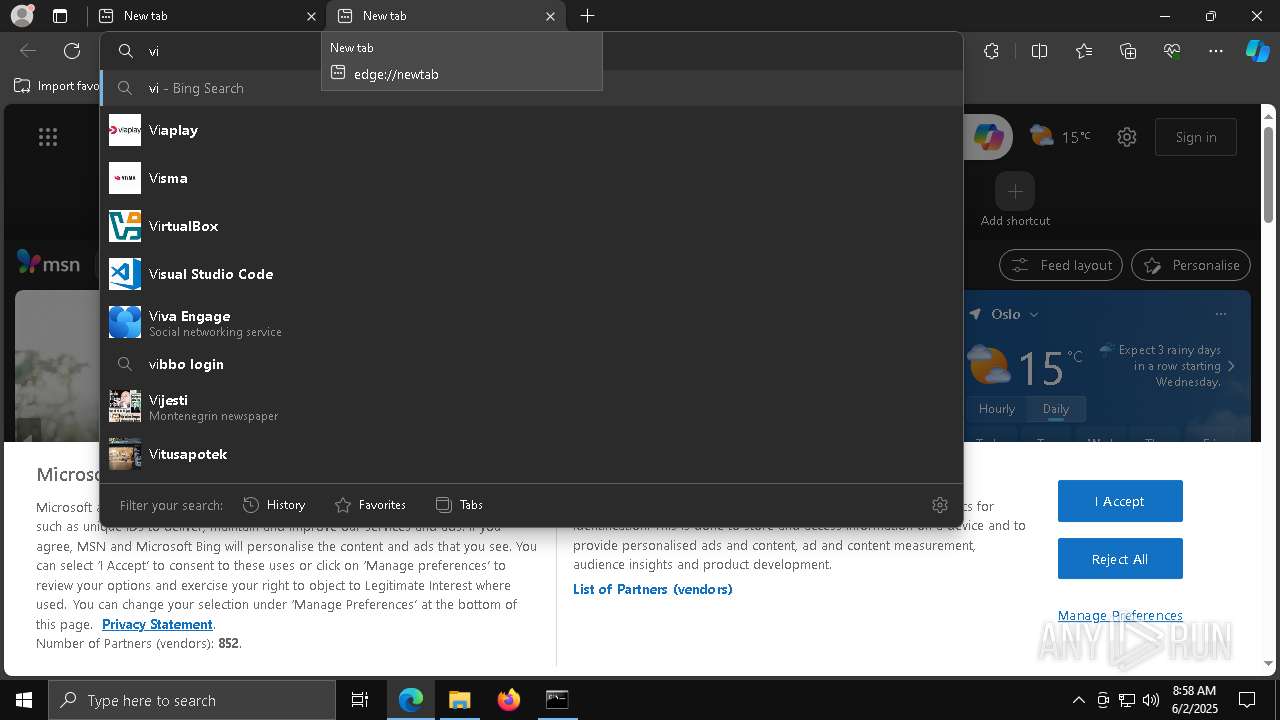Open Browser essentials heart icon

click(x=1172, y=51)
